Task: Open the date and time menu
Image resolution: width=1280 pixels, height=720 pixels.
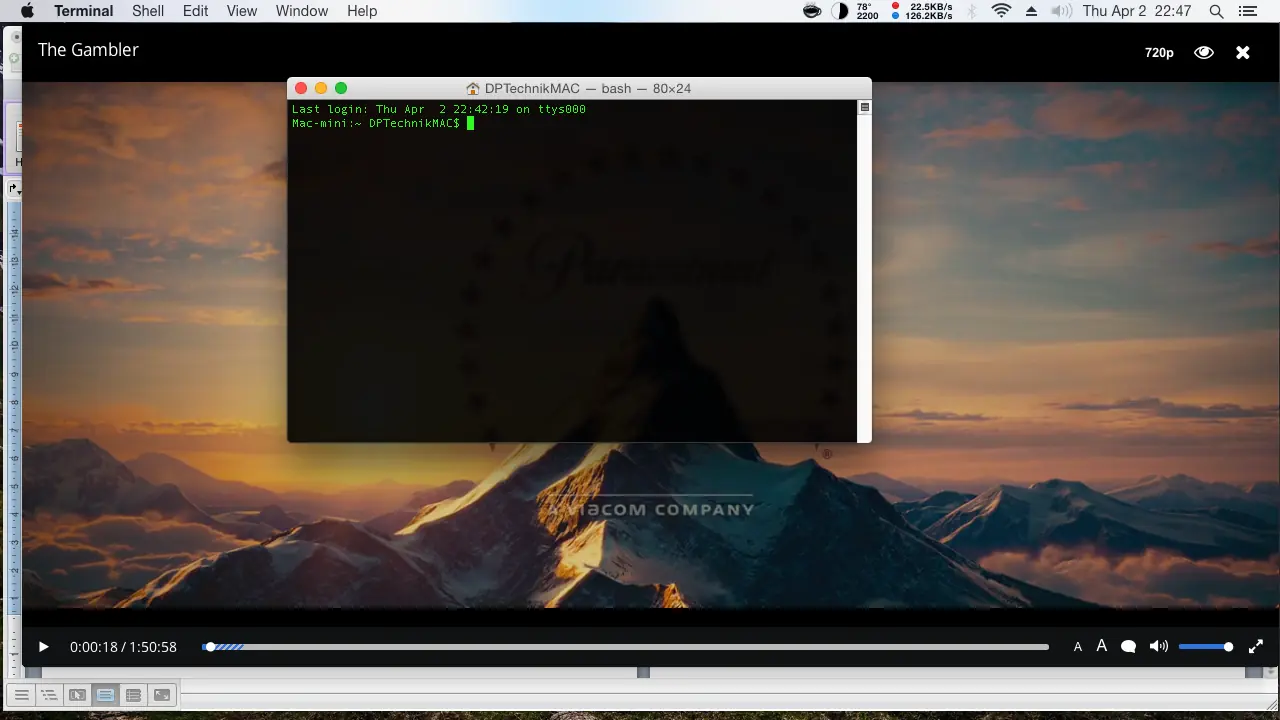Action: [1137, 11]
